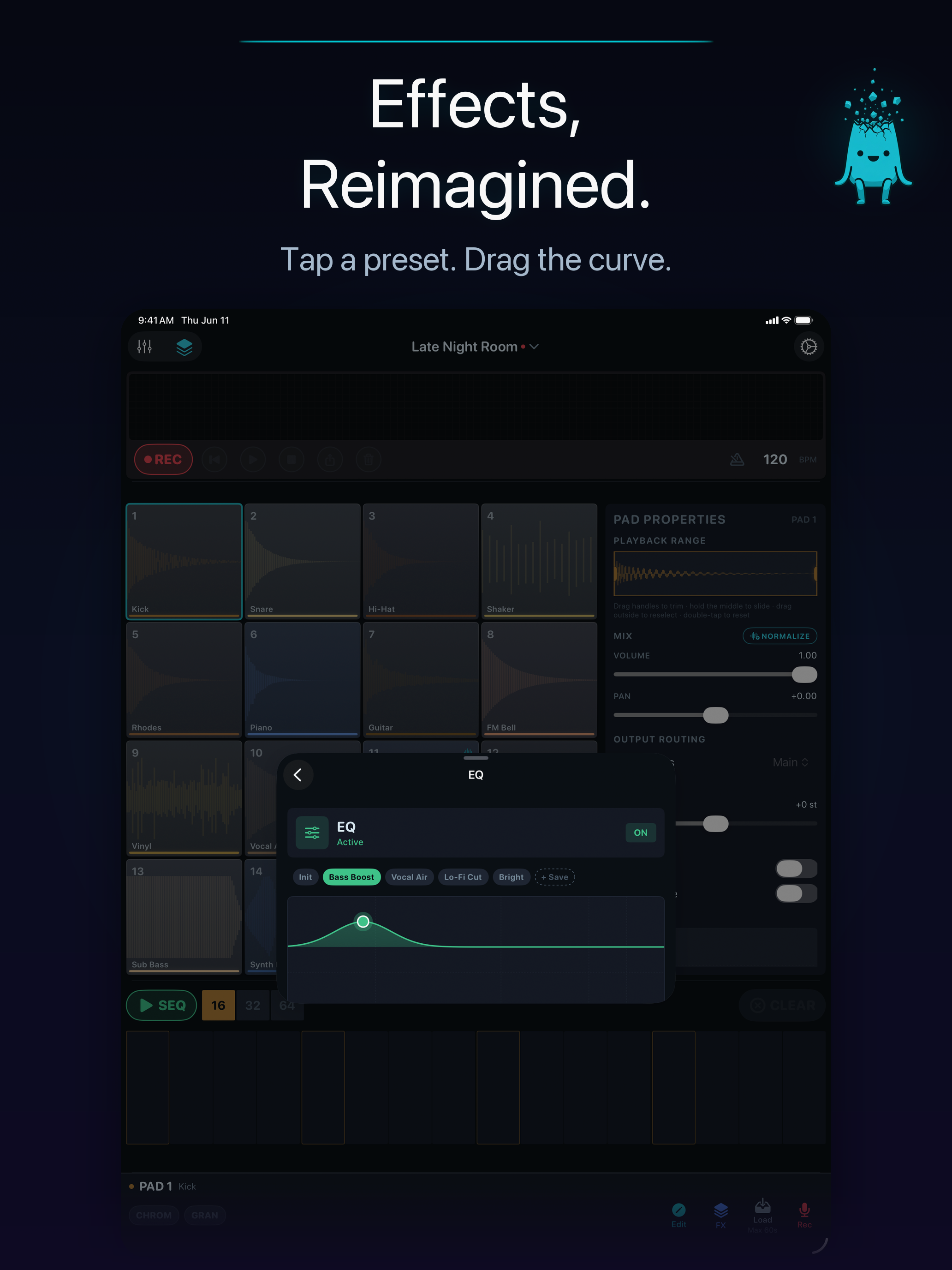The image size is (952, 1270).
Task: Click the NORMALIZE button
Action: tap(780, 636)
